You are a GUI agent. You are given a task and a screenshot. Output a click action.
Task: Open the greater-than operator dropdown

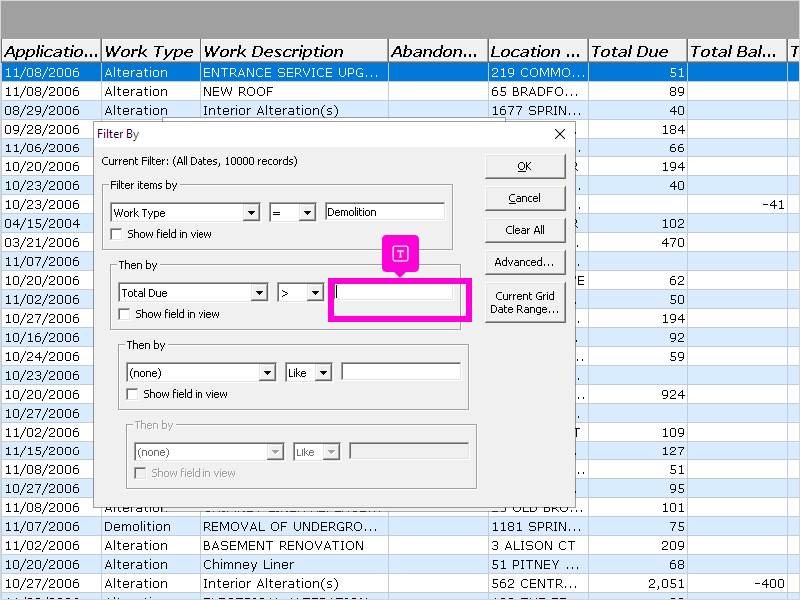pos(315,292)
